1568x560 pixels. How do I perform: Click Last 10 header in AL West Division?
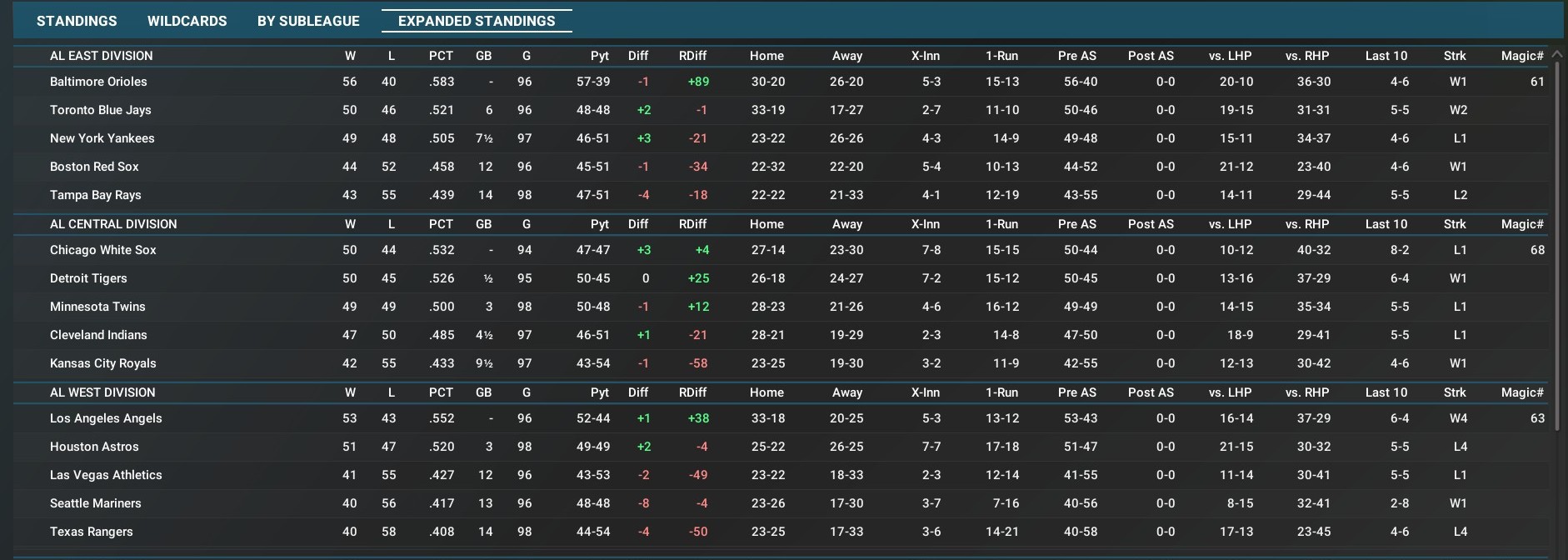[x=1386, y=392]
